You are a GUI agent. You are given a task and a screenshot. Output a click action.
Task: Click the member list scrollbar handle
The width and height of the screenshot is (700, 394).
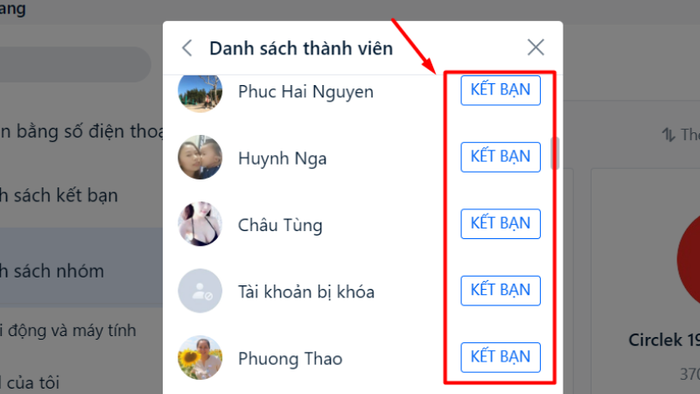click(x=555, y=153)
